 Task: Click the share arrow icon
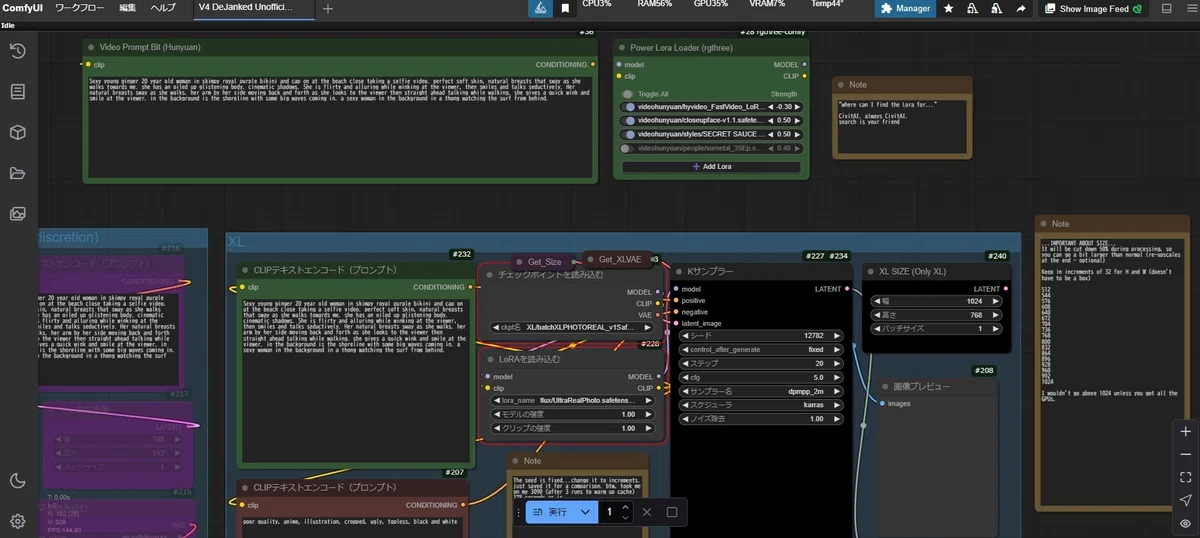pos(1020,9)
